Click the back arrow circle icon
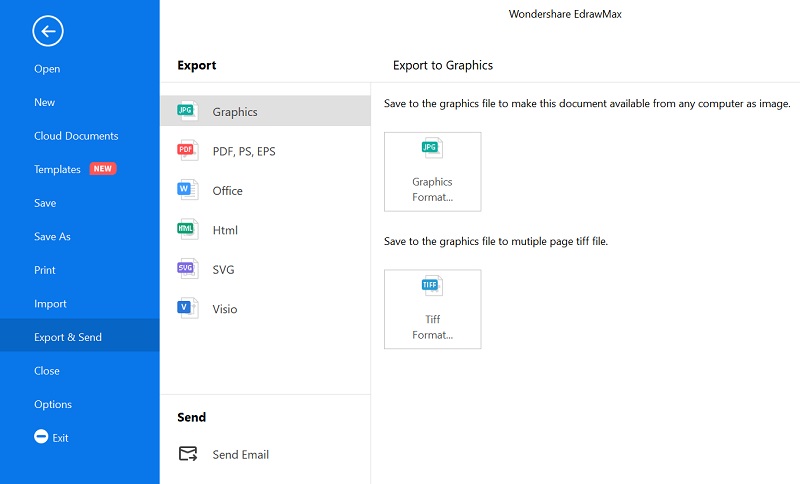Viewport: 800px width, 484px height. coord(48,31)
